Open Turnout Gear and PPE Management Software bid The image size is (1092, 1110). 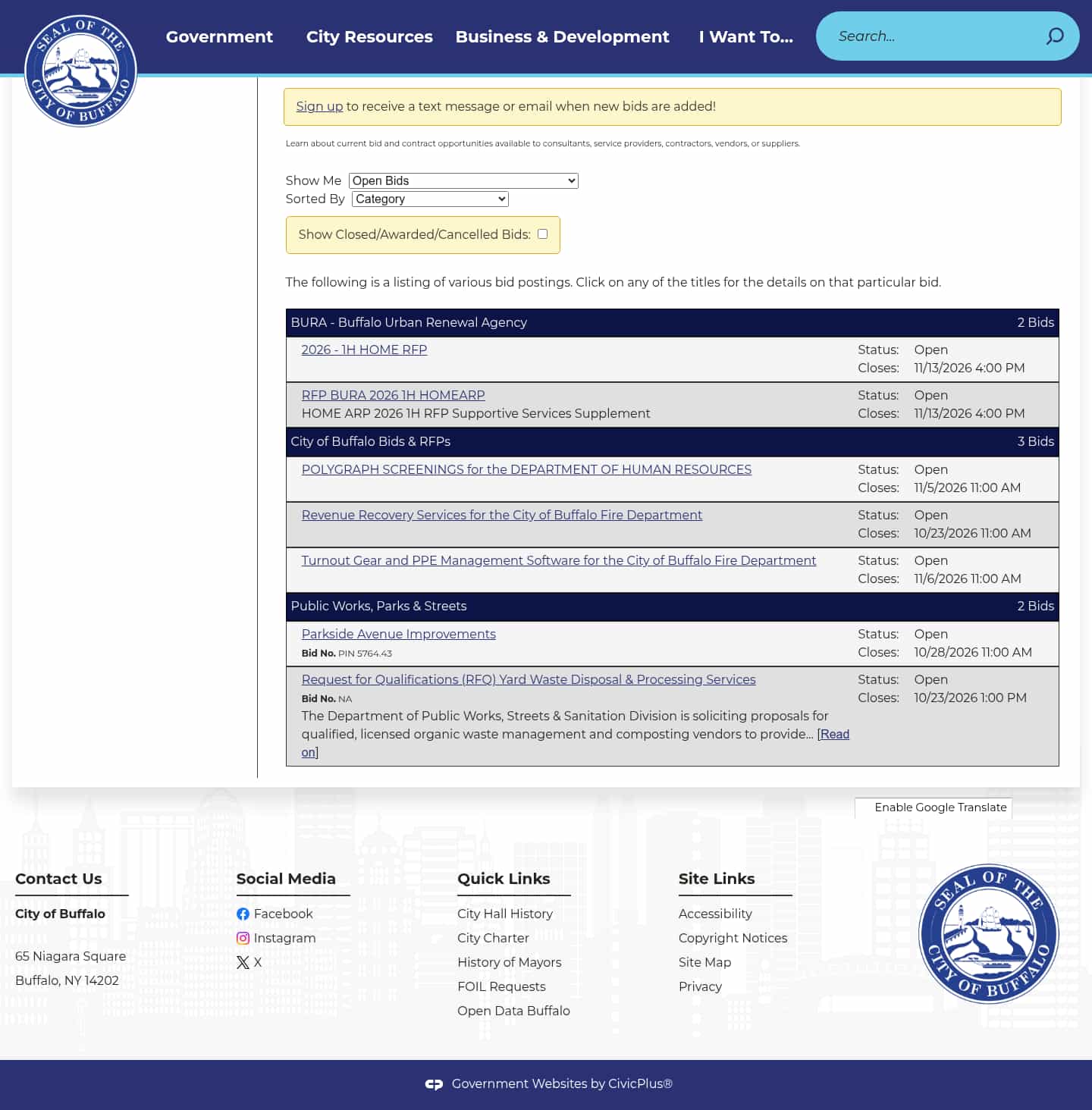(559, 560)
